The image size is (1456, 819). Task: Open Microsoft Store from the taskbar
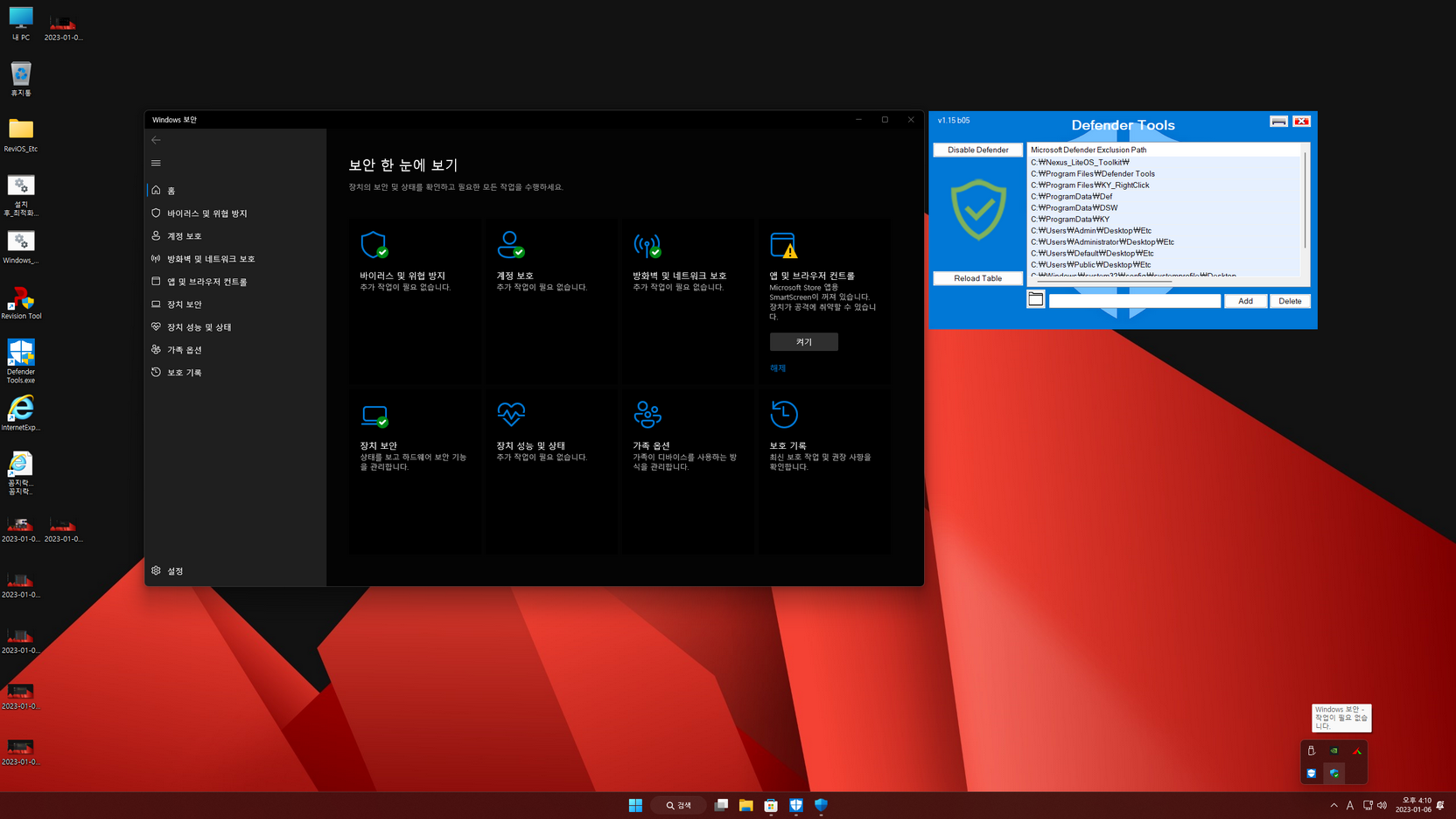(x=771, y=805)
